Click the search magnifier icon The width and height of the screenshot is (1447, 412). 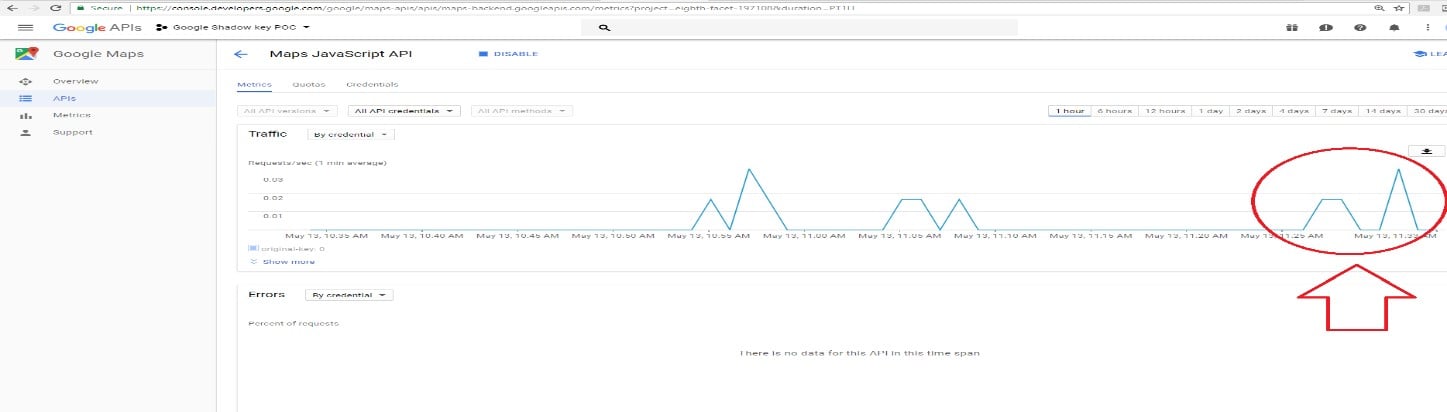604,28
